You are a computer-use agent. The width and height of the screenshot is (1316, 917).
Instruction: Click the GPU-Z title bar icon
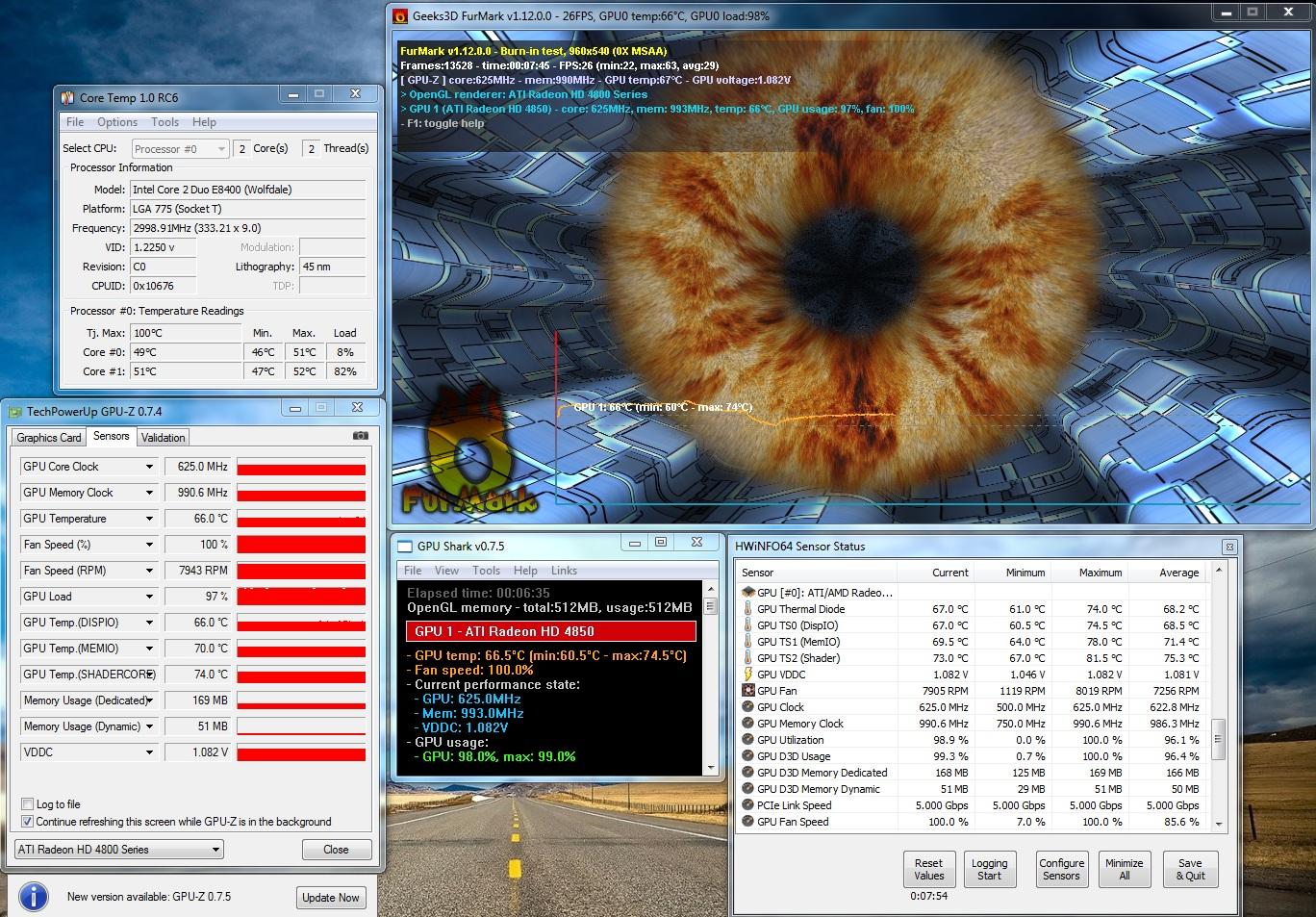click(14, 412)
